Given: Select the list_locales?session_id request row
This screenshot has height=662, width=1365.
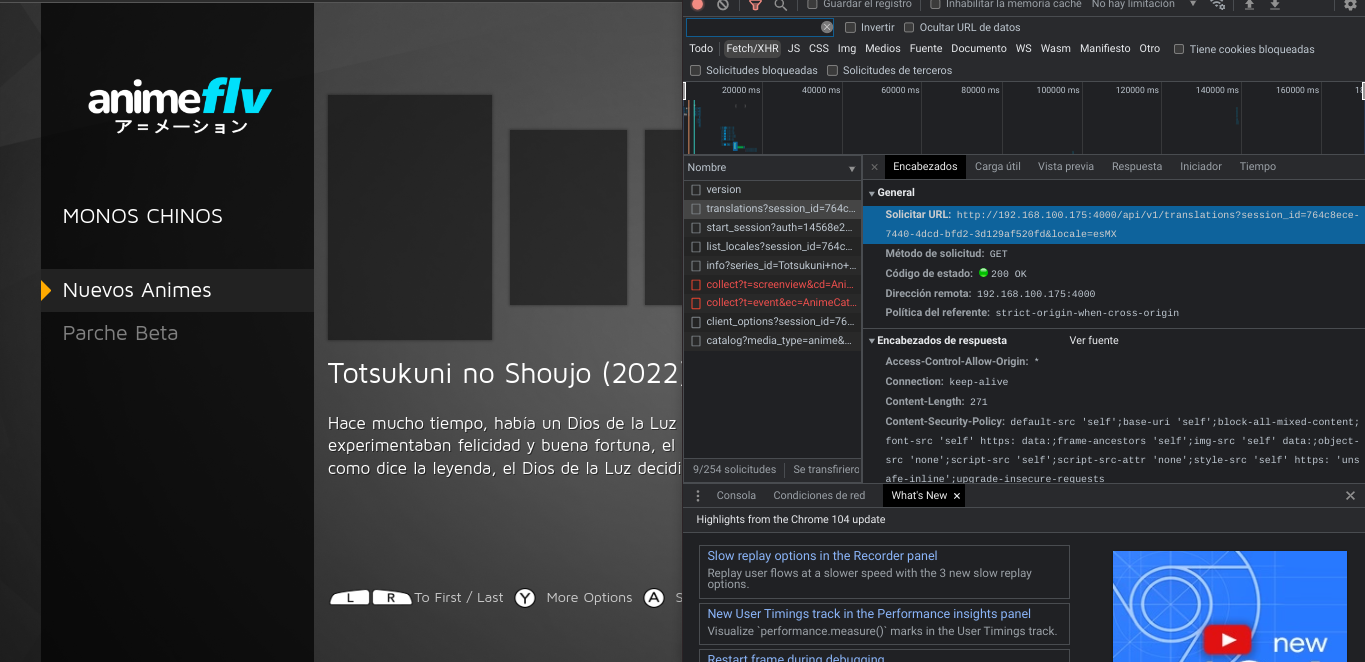Looking at the screenshot, I should coord(772,247).
